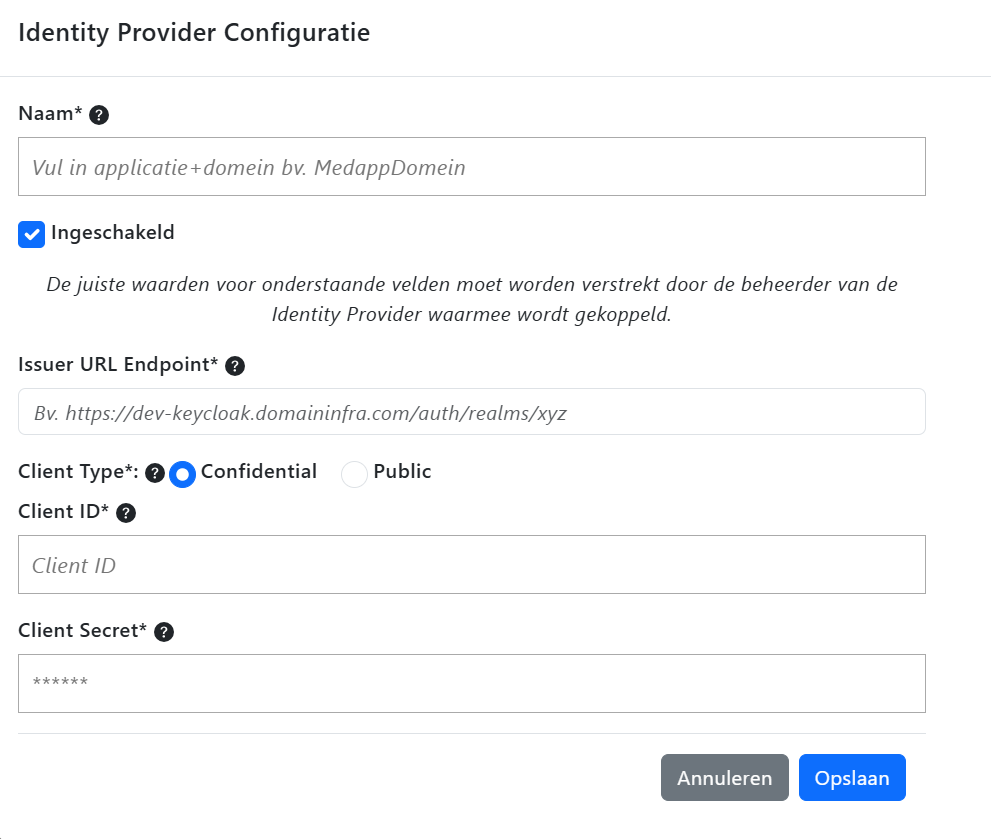Viewport: 991px width, 839px height.
Task: Click the help icon next to Naam
Action: (x=99, y=115)
